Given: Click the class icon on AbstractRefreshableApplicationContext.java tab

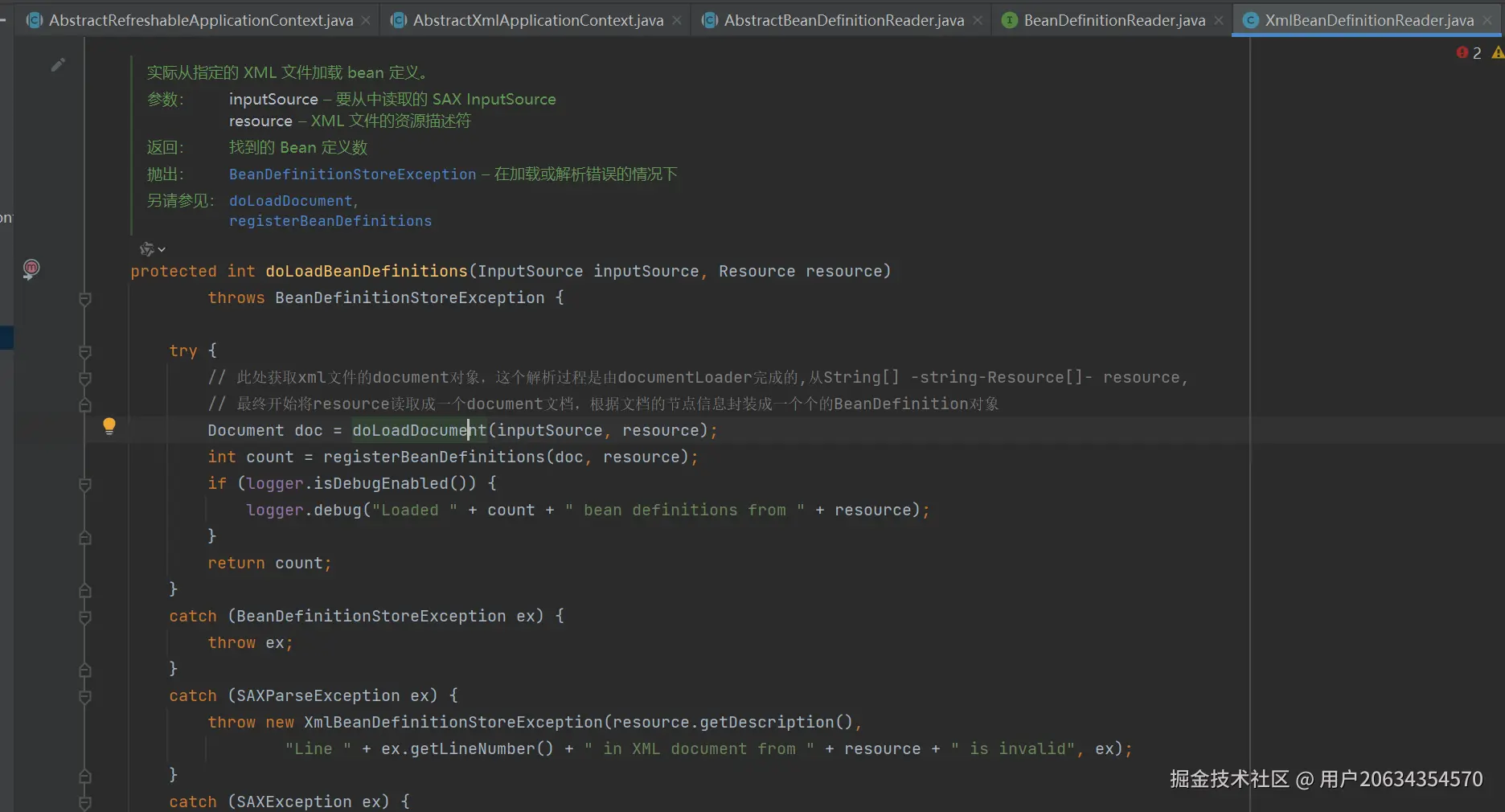Looking at the screenshot, I should [x=35, y=20].
